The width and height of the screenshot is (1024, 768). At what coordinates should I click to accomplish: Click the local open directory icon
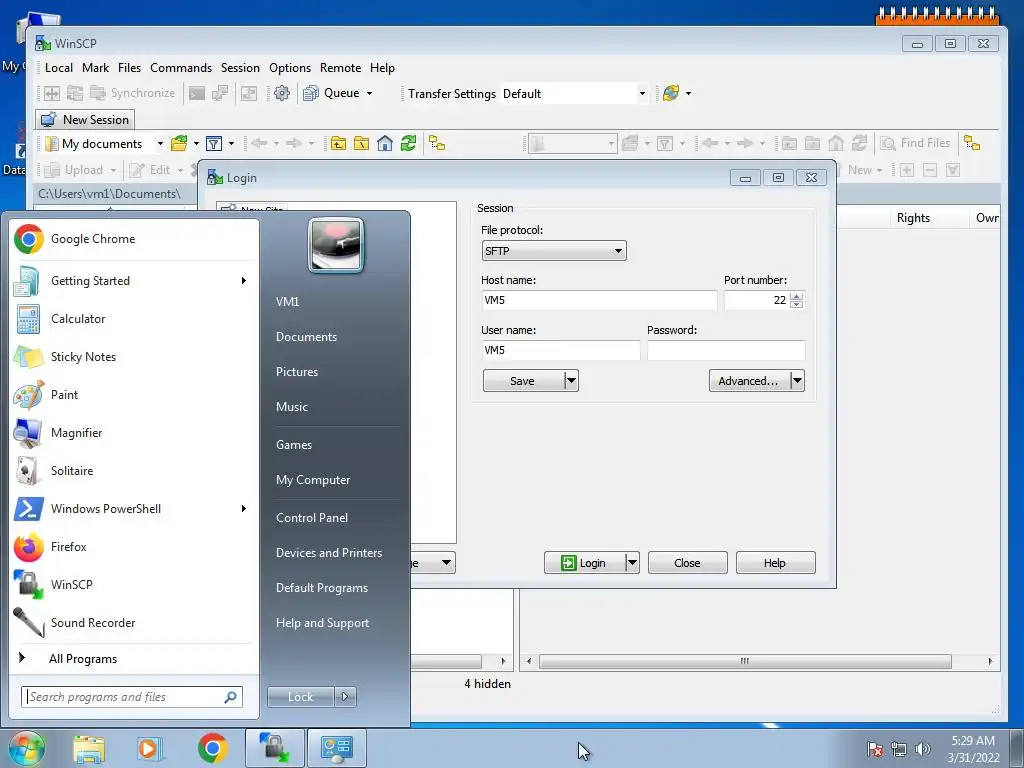pos(179,144)
